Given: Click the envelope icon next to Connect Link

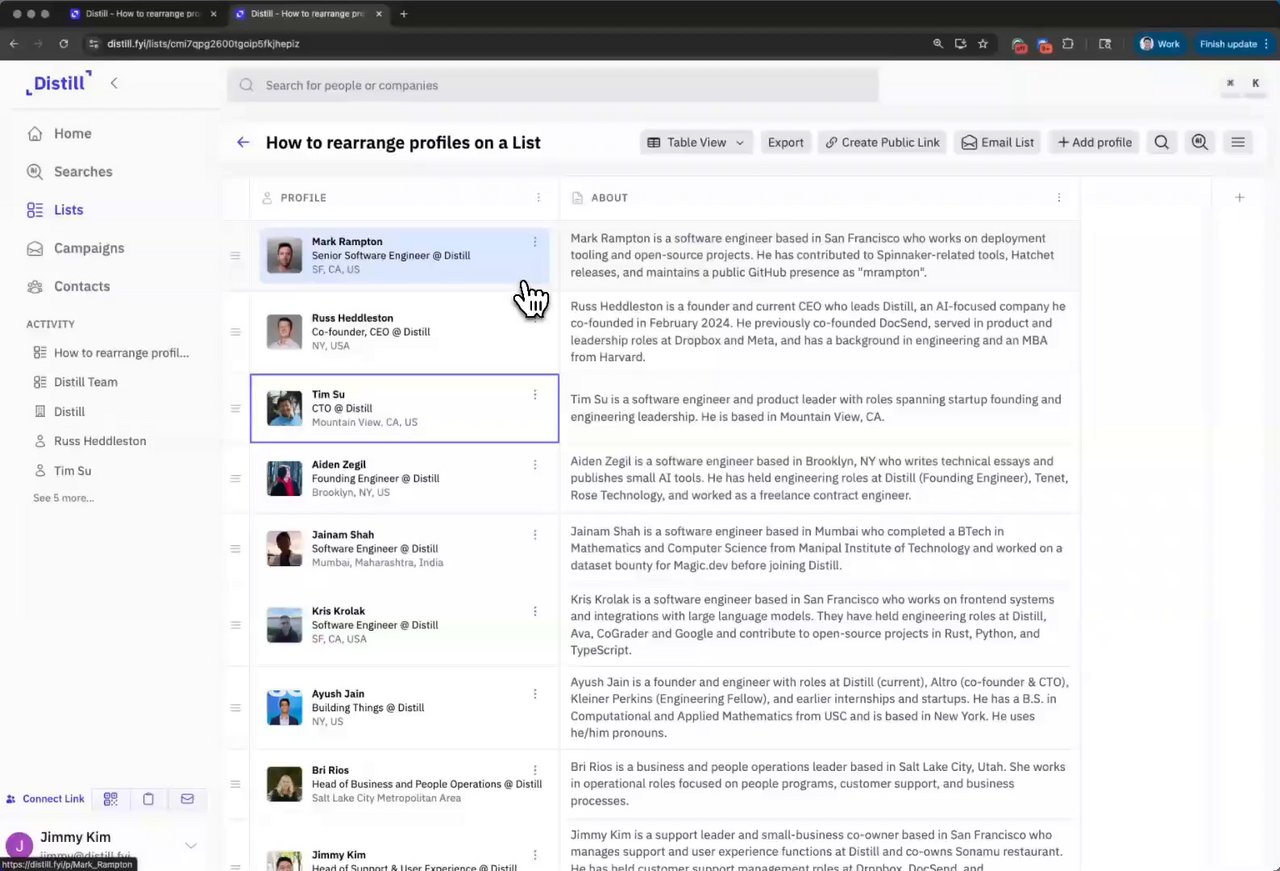Looking at the screenshot, I should point(187,799).
